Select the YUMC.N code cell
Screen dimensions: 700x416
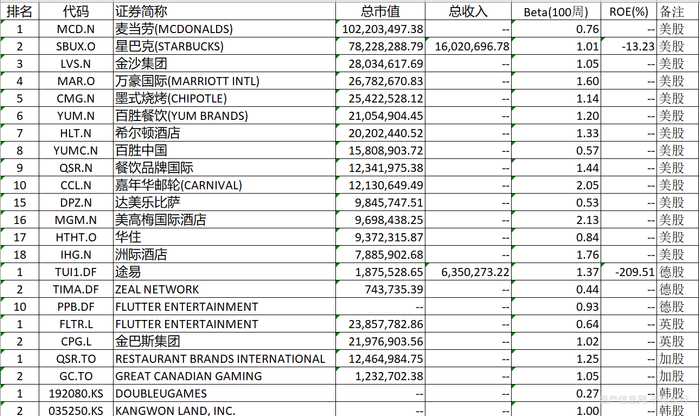tap(76, 150)
